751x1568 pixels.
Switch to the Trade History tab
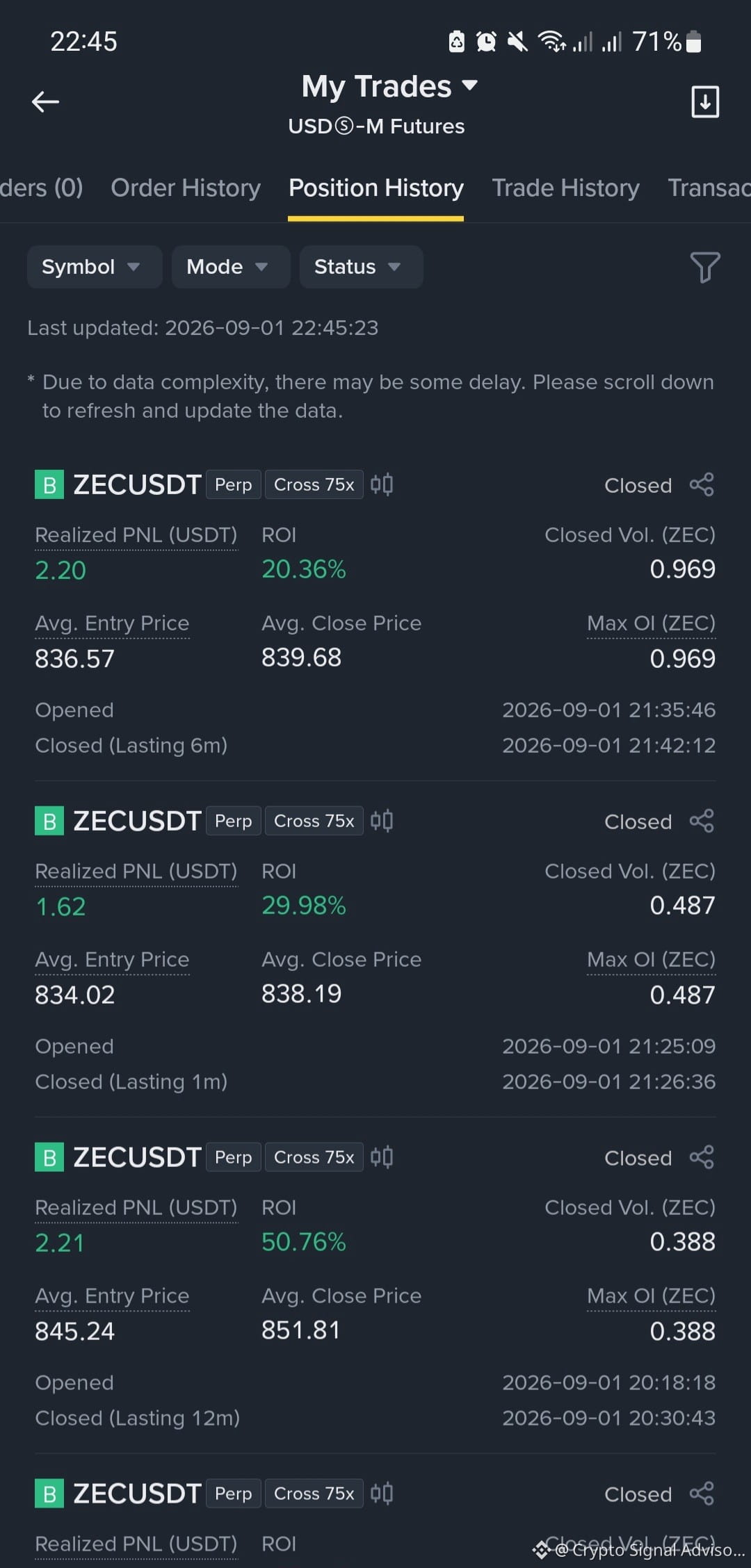click(565, 188)
